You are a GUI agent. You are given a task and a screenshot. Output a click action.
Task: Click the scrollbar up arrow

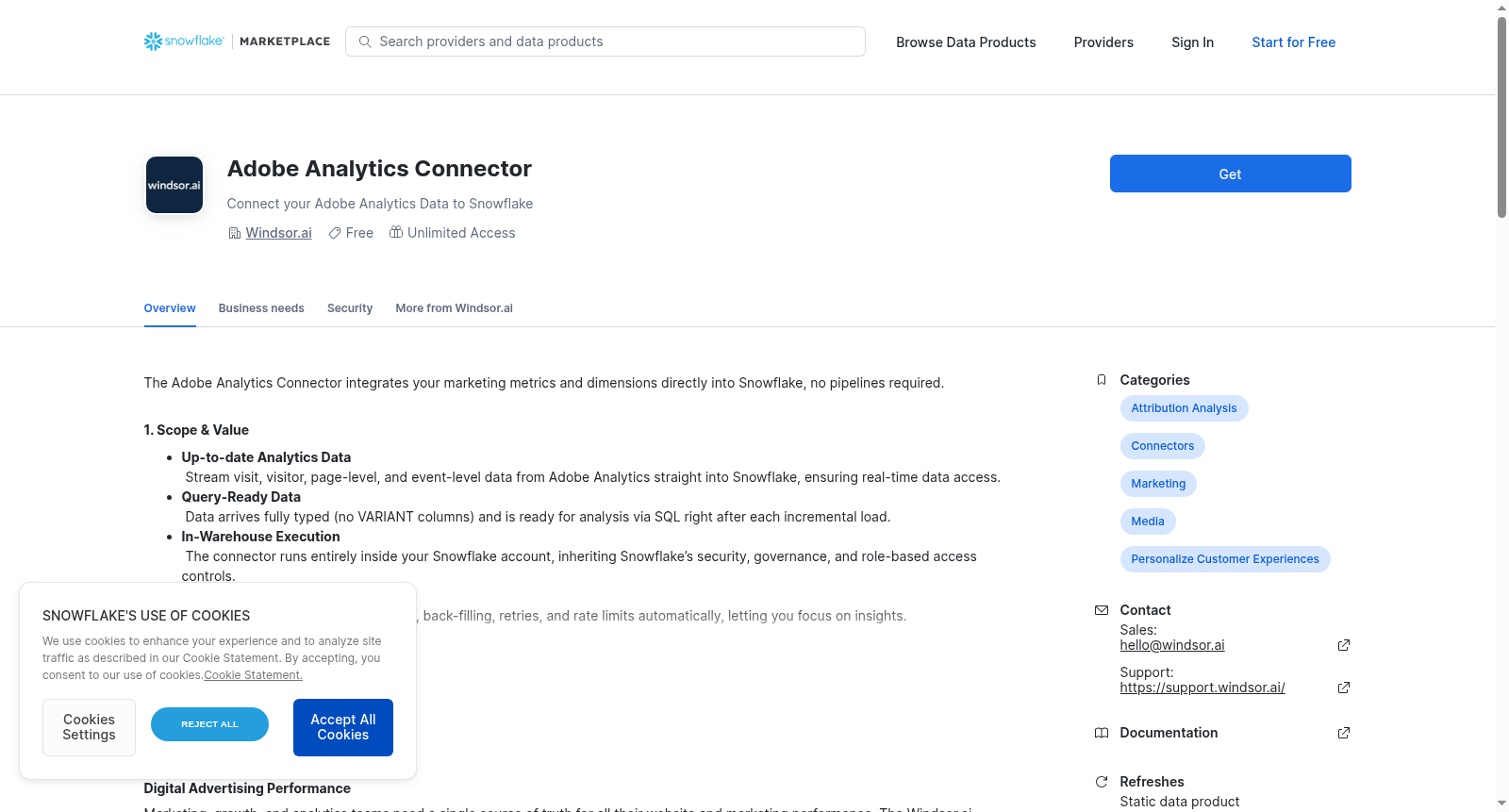tap(1501, 8)
